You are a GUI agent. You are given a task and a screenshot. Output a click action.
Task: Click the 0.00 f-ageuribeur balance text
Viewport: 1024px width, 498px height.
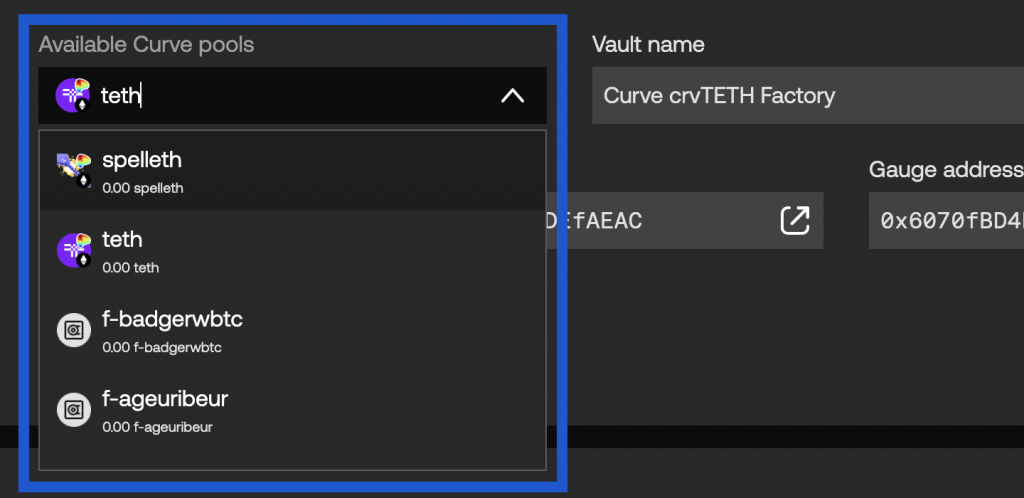pyautogui.click(x=157, y=428)
